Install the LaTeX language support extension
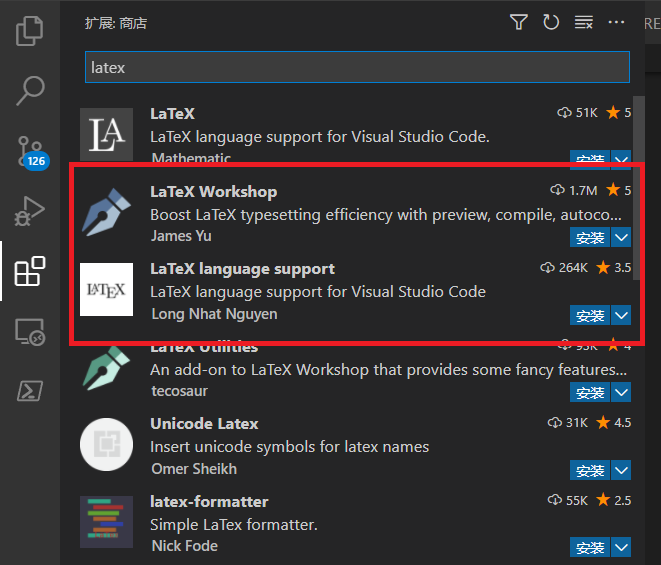 coord(590,315)
